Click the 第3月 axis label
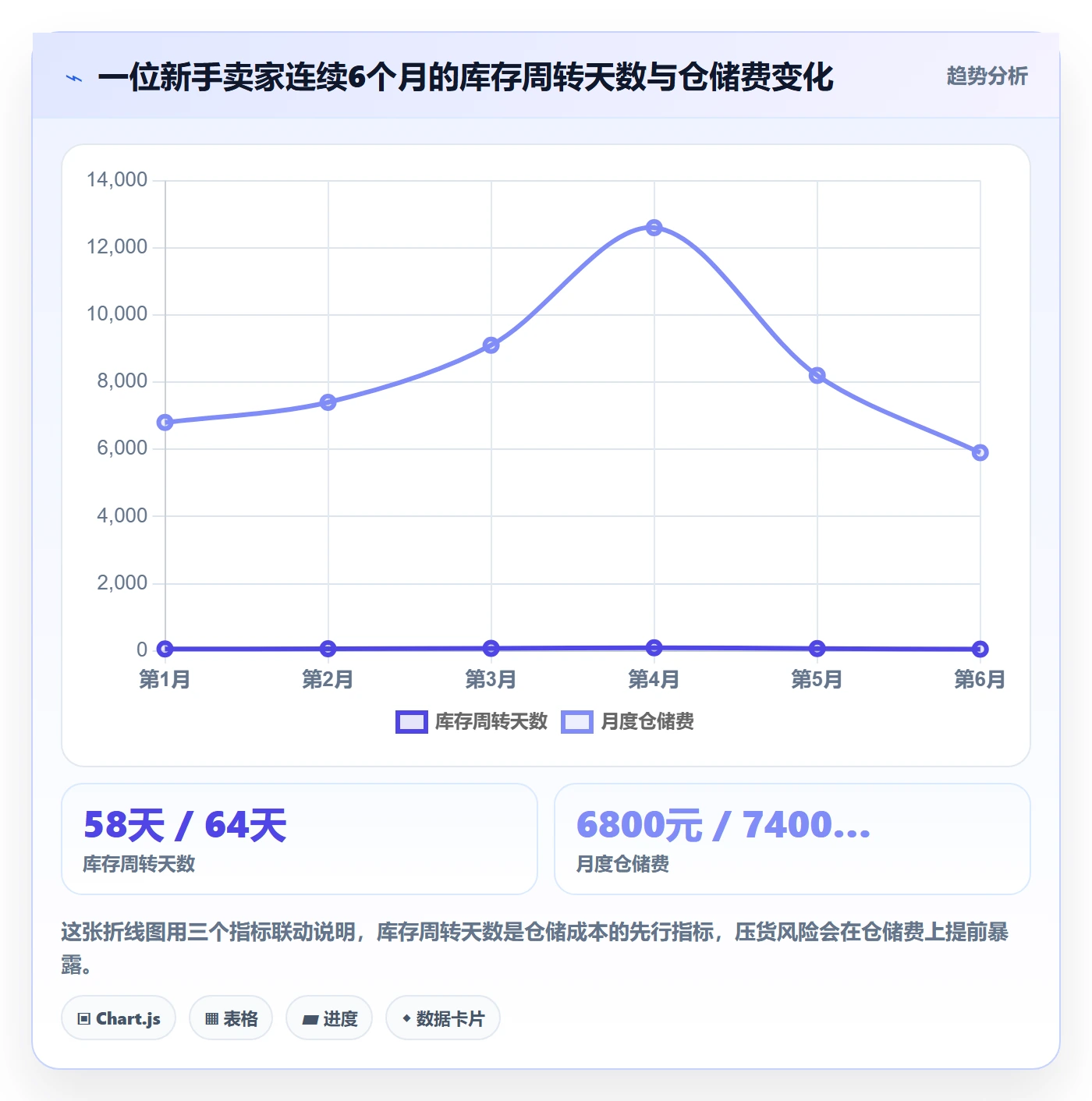Image resolution: width=1092 pixels, height=1101 pixels. click(x=491, y=679)
